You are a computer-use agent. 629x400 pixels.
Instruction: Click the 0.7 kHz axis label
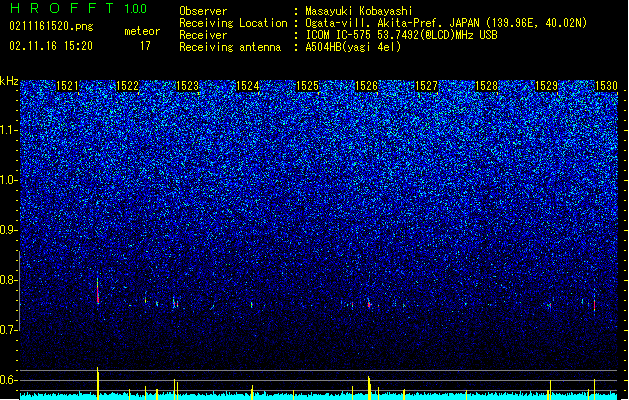[9, 330]
